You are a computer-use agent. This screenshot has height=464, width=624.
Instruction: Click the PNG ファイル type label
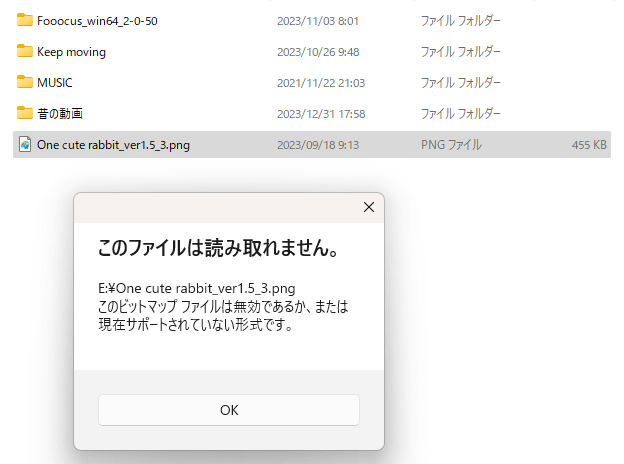451,145
